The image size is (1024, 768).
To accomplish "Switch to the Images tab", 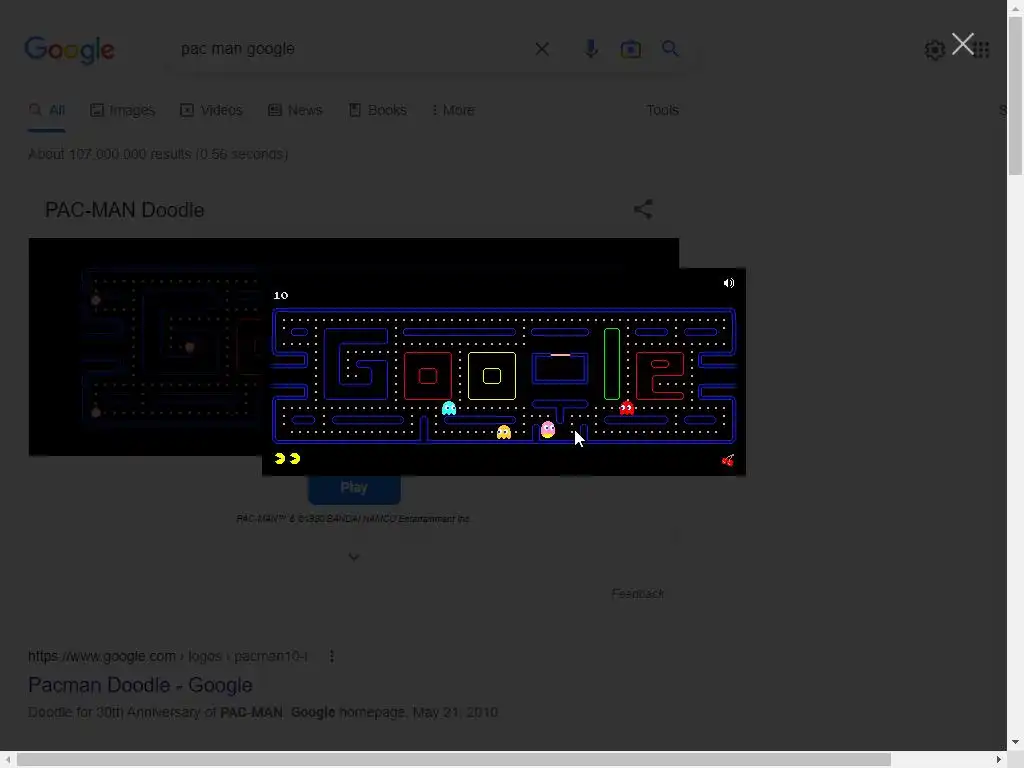I will [x=123, y=110].
